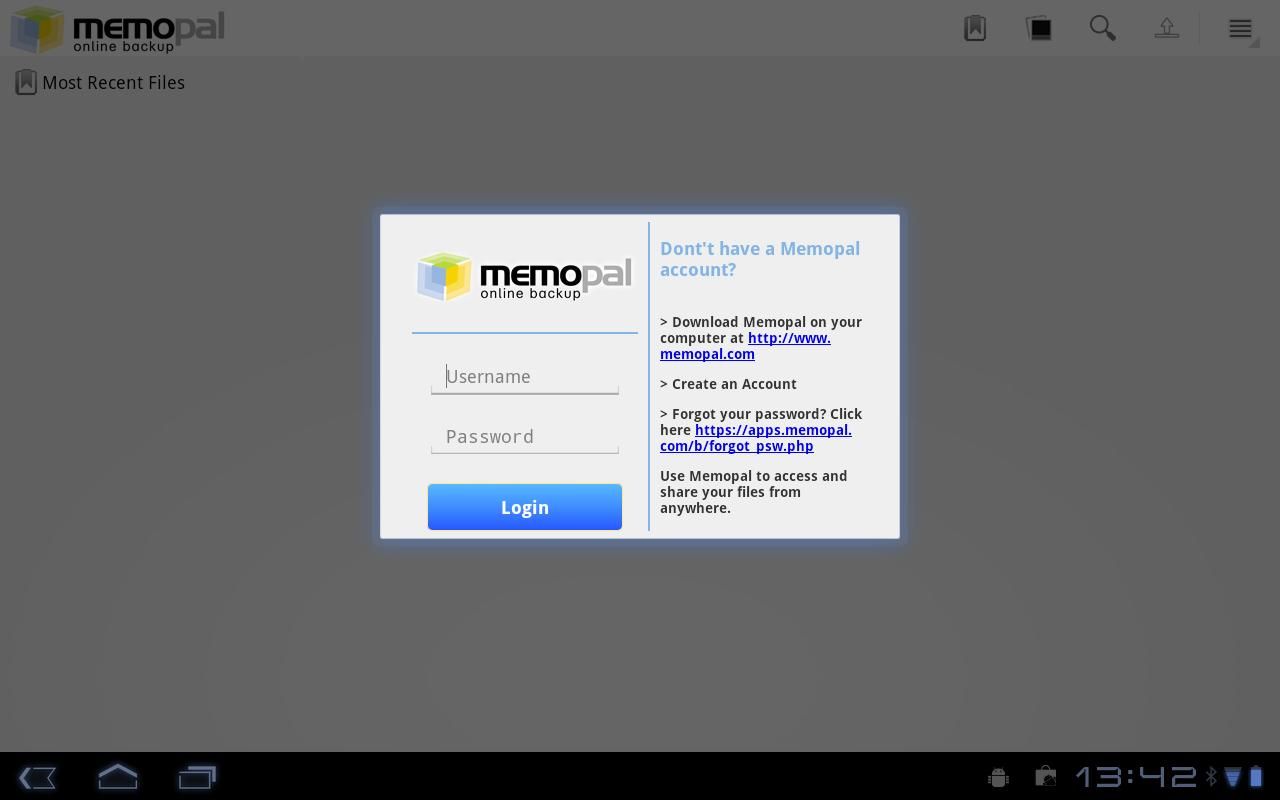Click inside the Password field

coord(524,436)
